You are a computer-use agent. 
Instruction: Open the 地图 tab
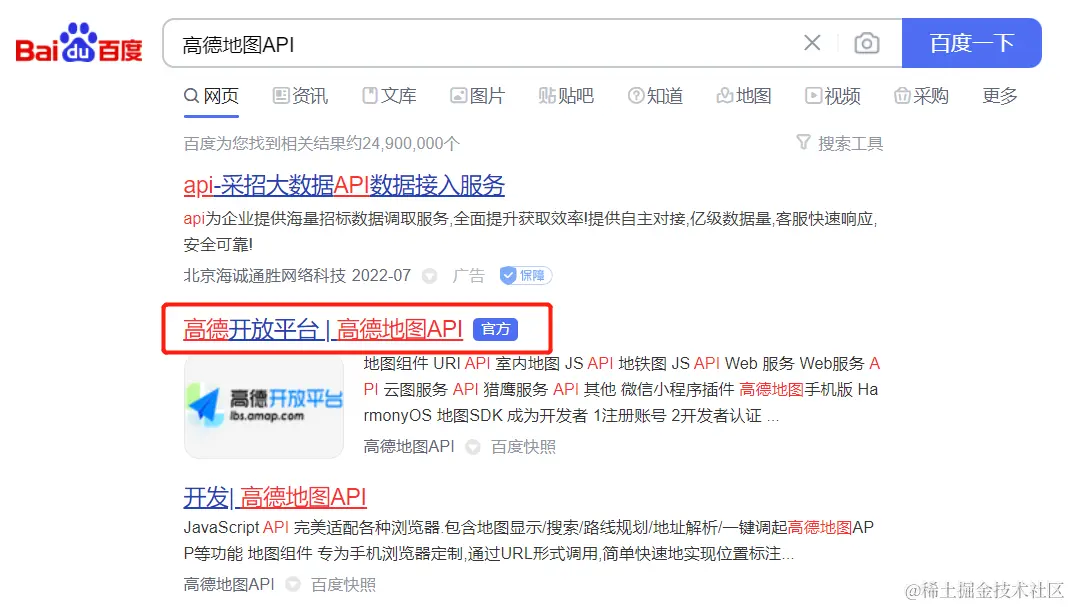743,96
